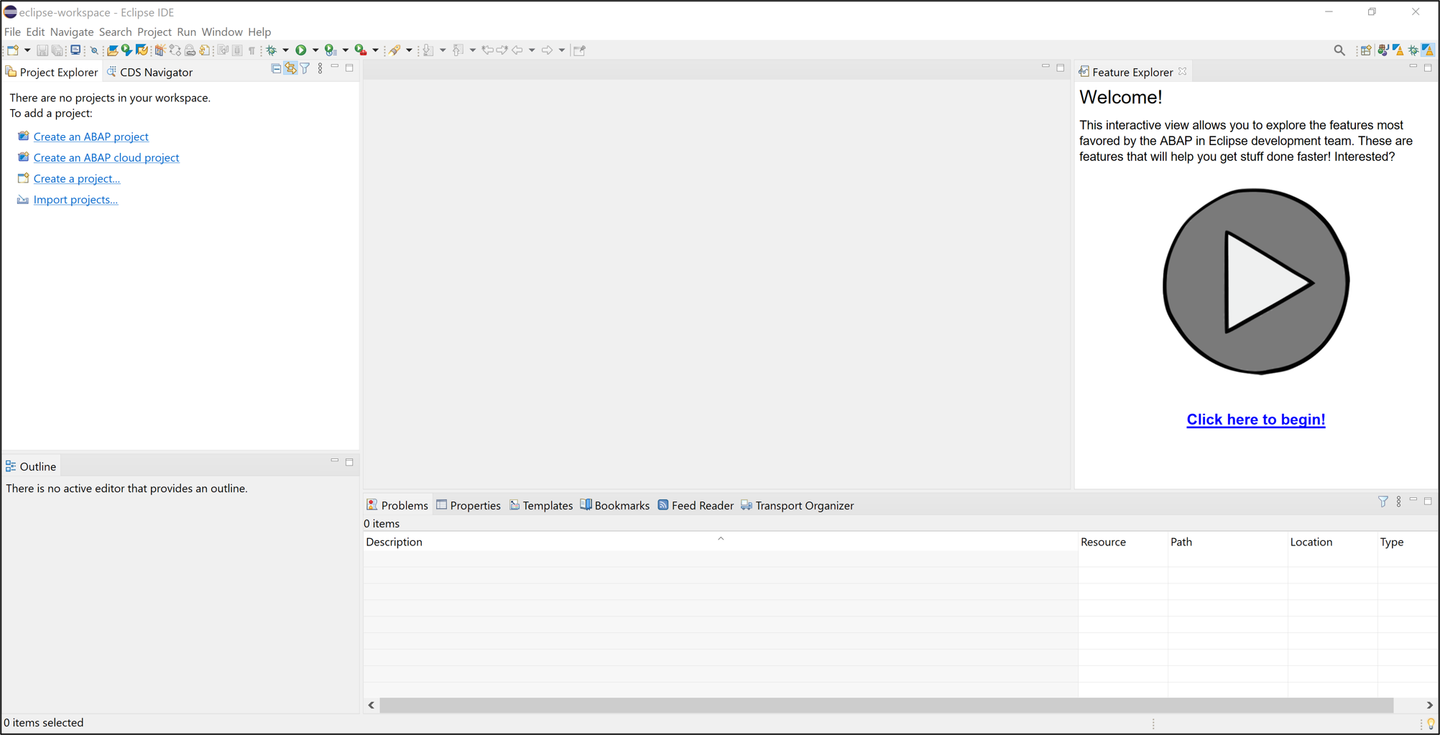The height and width of the screenshot is (735, 1440).
Task: Open the Window menu
Action: pyautogui.click(x=222, y=32)
